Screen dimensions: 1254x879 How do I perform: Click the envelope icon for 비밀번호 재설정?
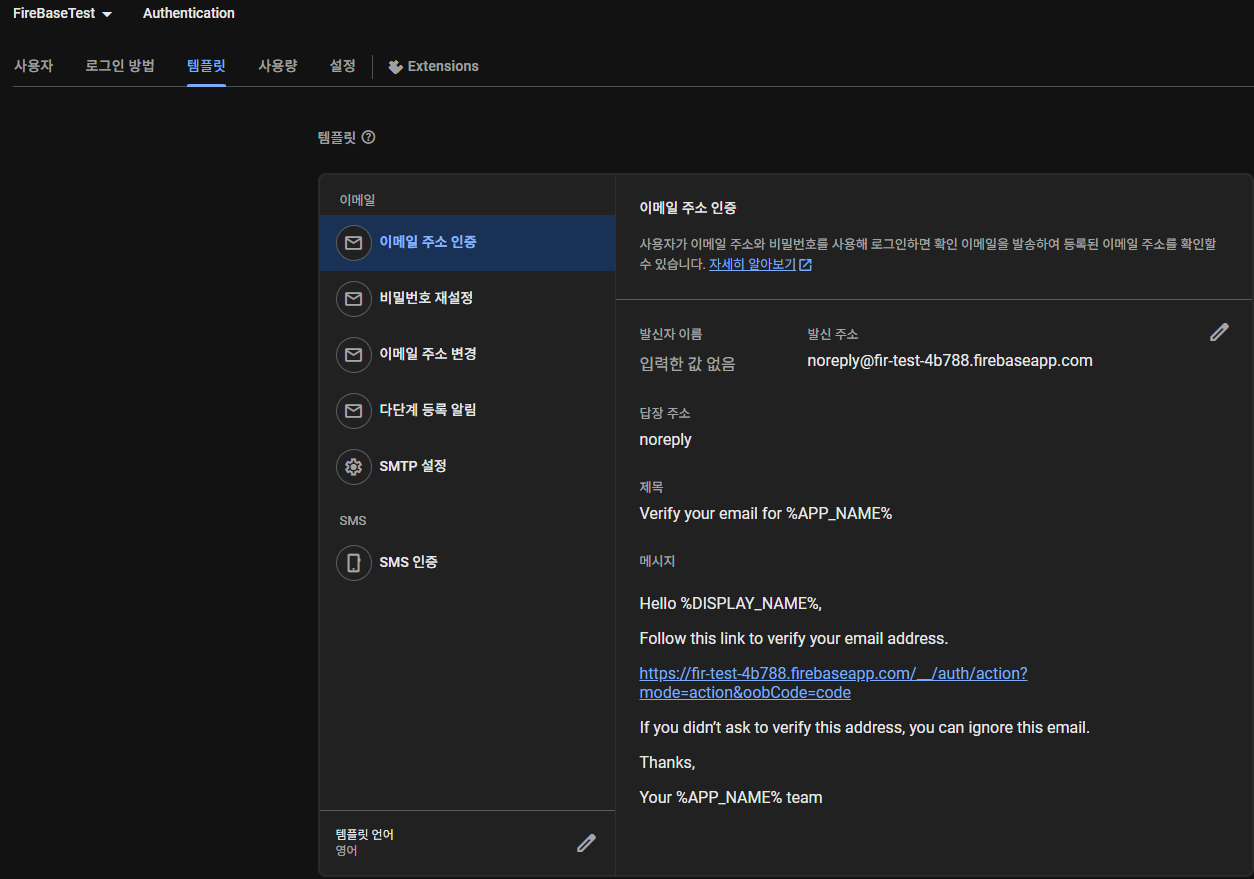click(353, 299)
